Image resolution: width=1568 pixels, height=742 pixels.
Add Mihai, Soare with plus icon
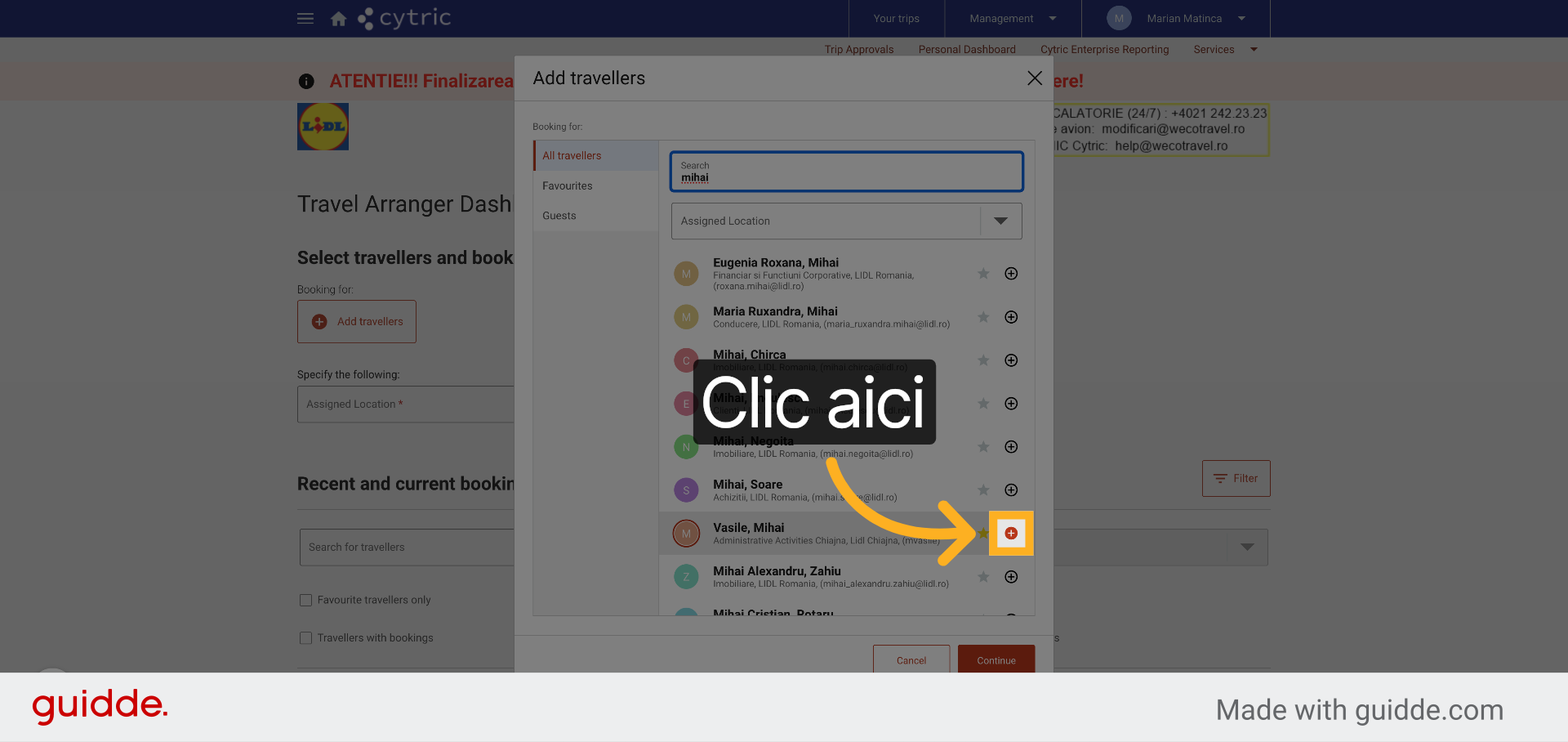(x=1011, y=490)
